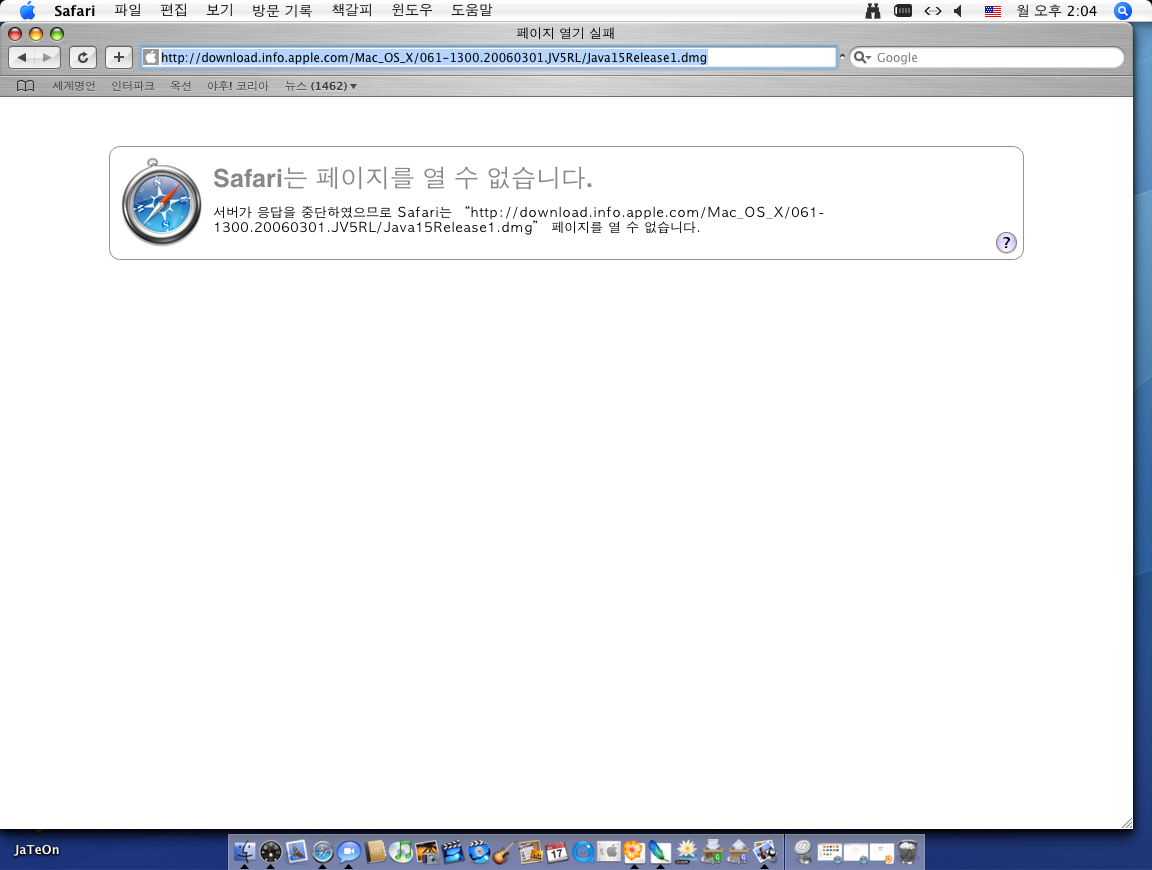
Task: Launch Dashboard from the Dock
Action: [x=270, y=852]
